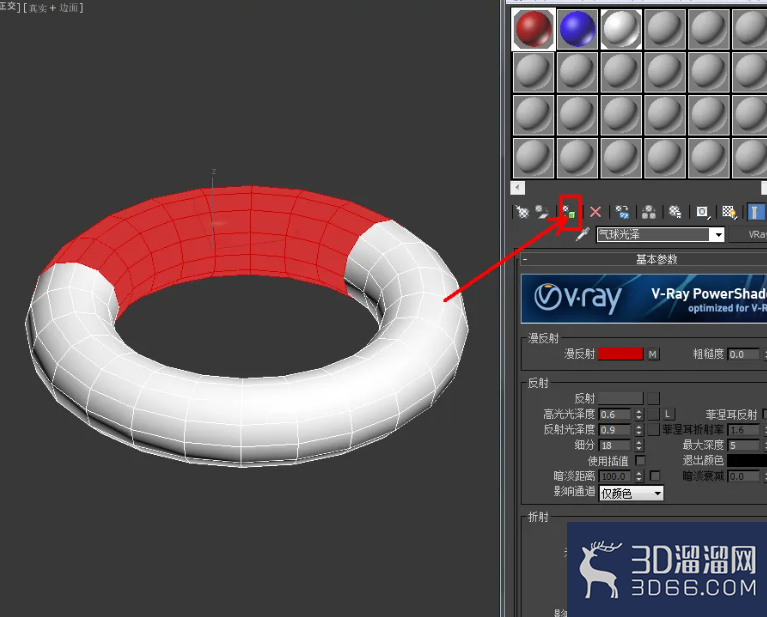Click the 反射光泽度 spinner arrows
The image size is (767, 617).
coord(639,430)
